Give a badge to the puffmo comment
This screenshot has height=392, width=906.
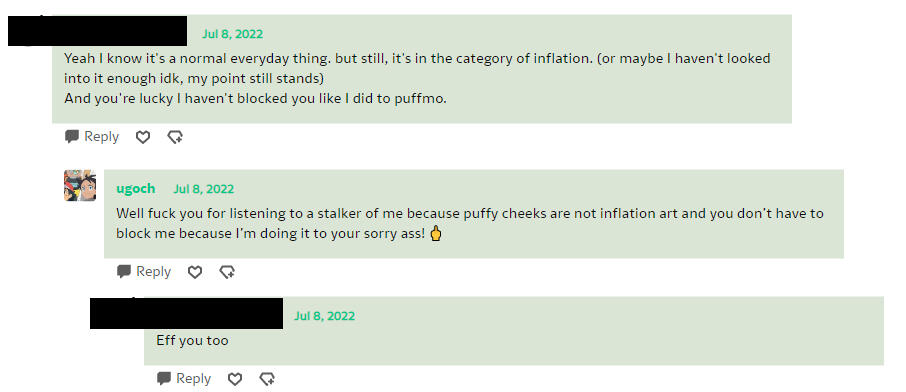(175, 137)
